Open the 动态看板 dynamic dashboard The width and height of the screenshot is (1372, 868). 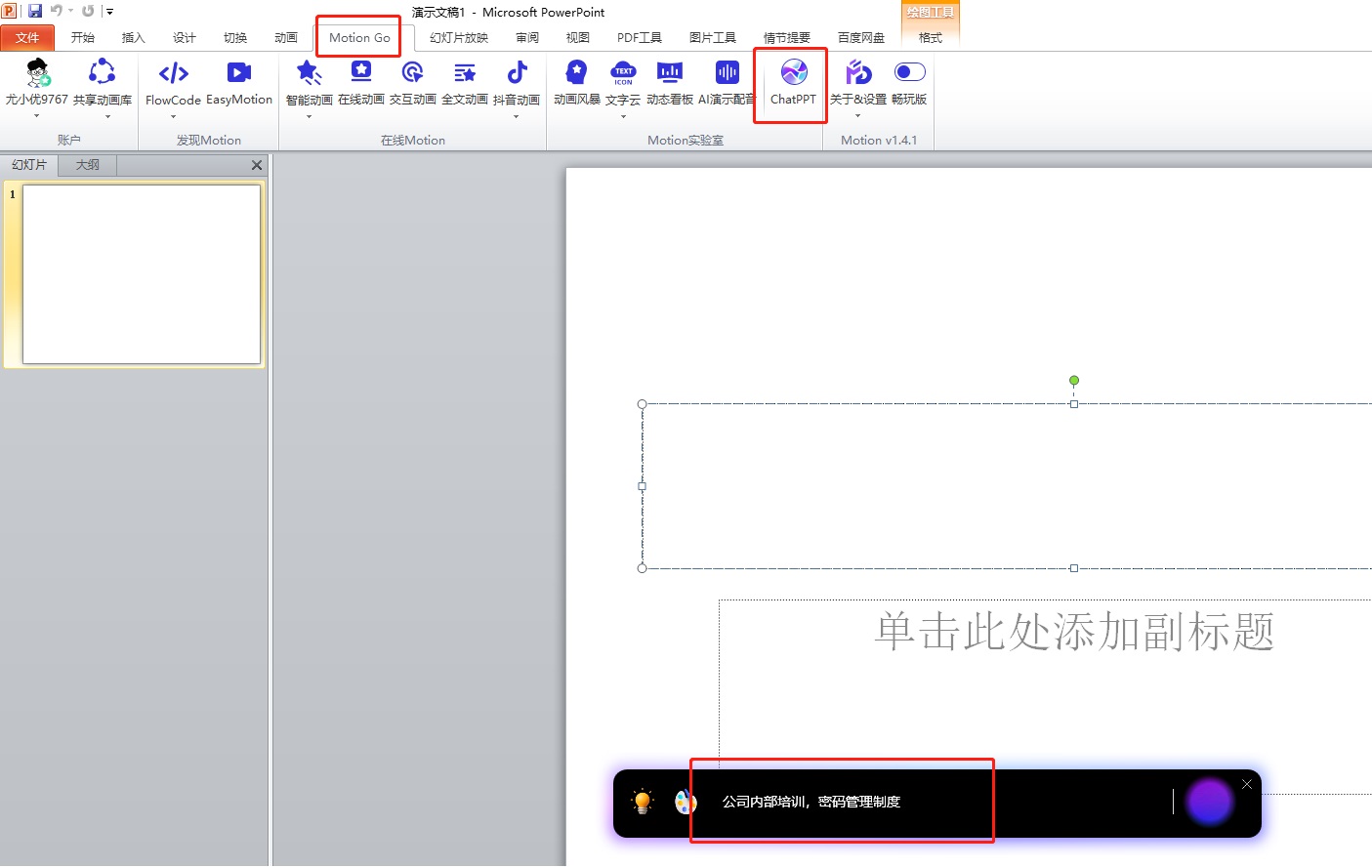click(670, 82)
